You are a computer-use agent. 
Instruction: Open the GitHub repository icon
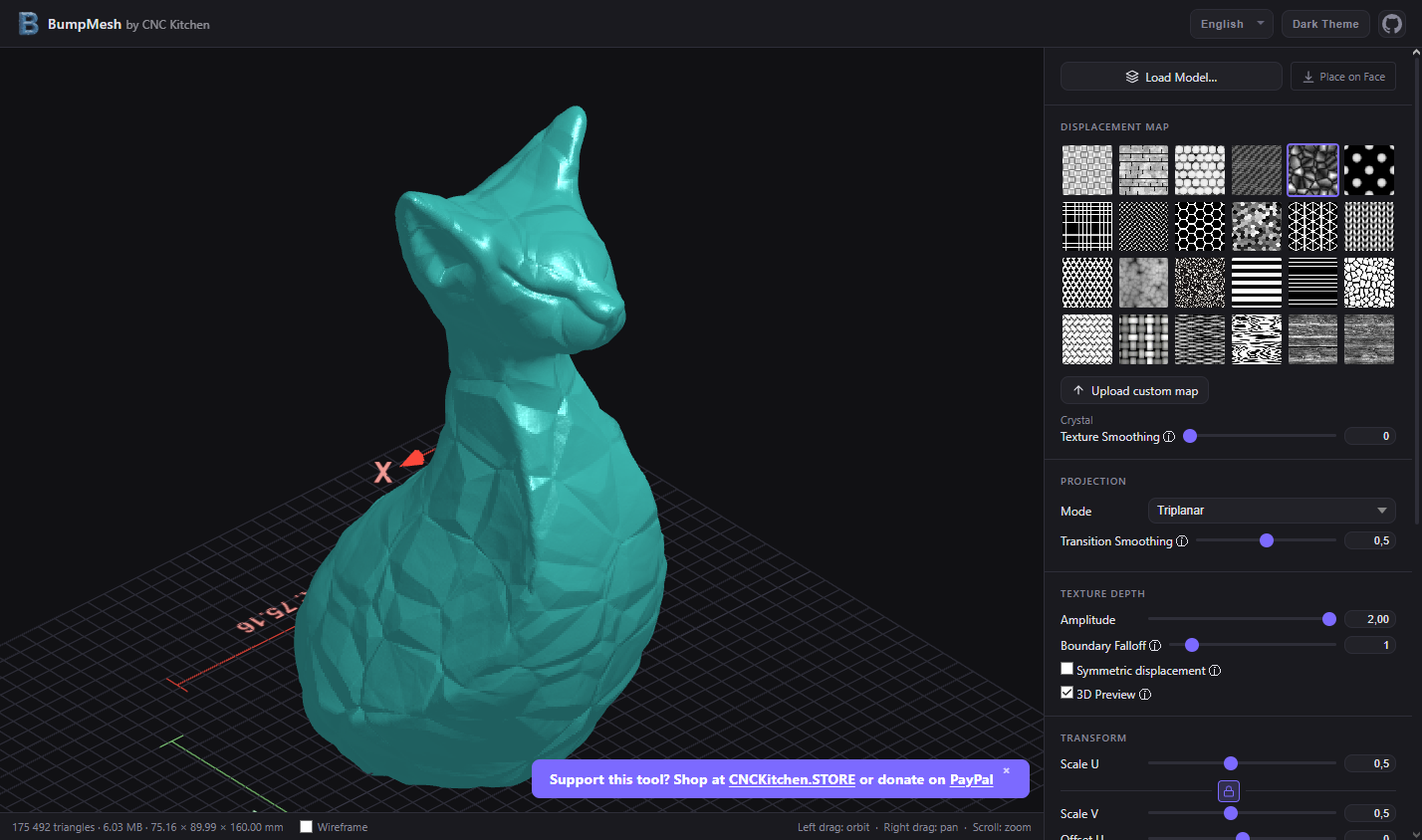click(x=1392, y=24)
